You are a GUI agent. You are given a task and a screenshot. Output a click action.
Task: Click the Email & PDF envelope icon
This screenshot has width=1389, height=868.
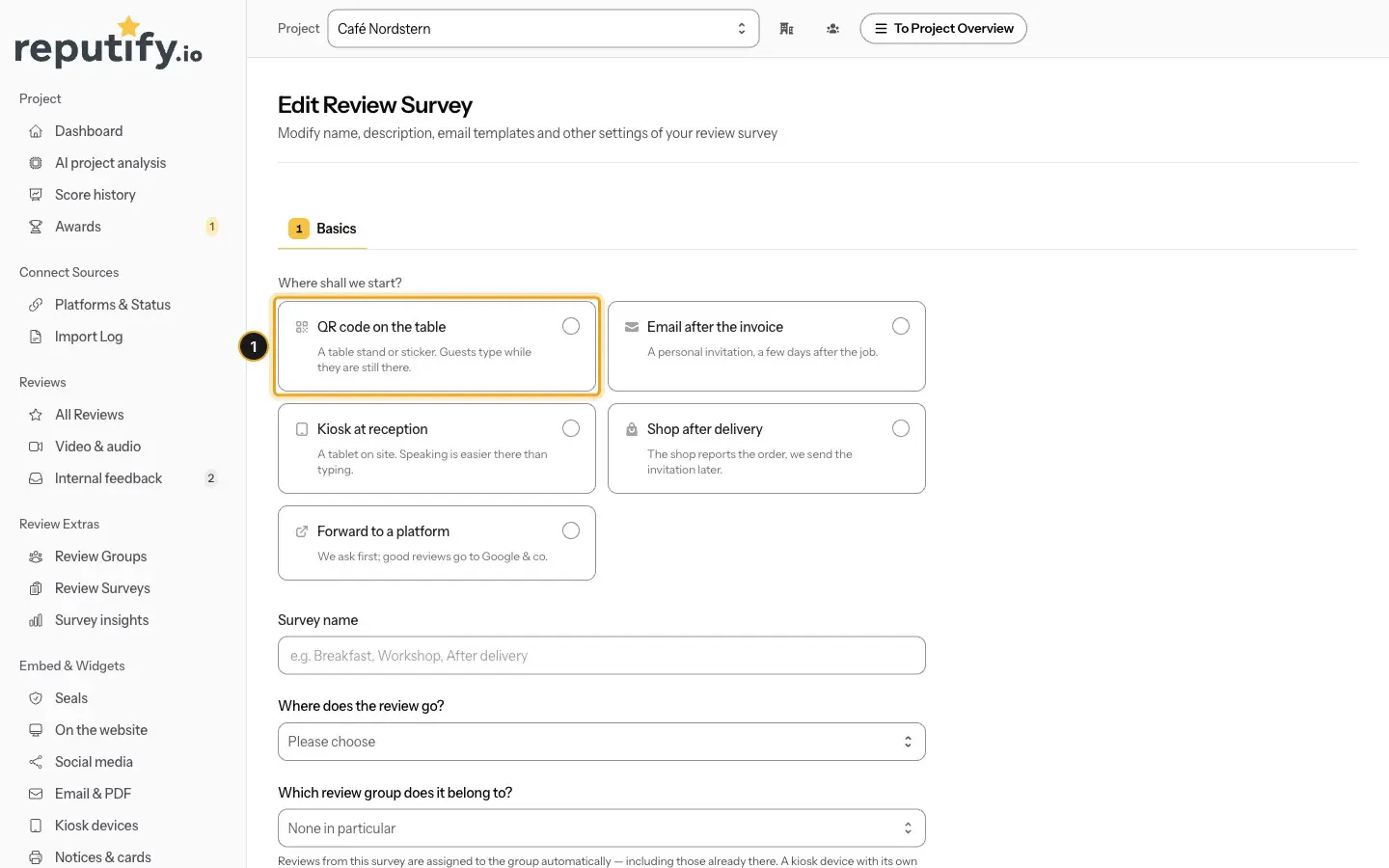click(x=36, y=794)
